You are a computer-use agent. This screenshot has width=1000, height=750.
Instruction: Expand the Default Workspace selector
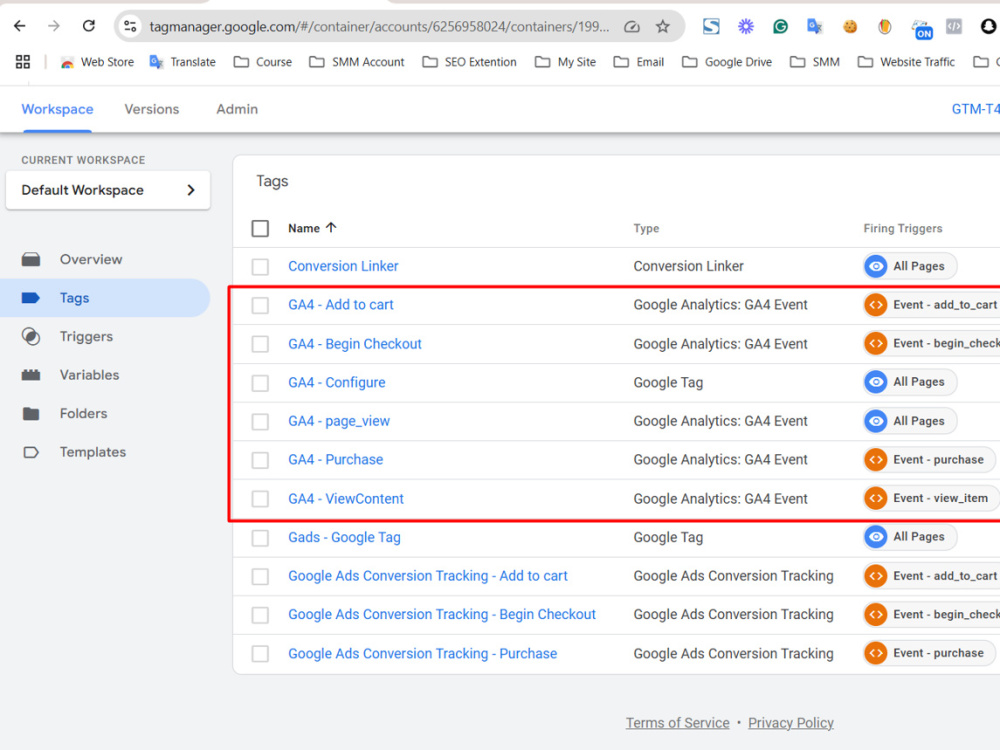(108, 190)
